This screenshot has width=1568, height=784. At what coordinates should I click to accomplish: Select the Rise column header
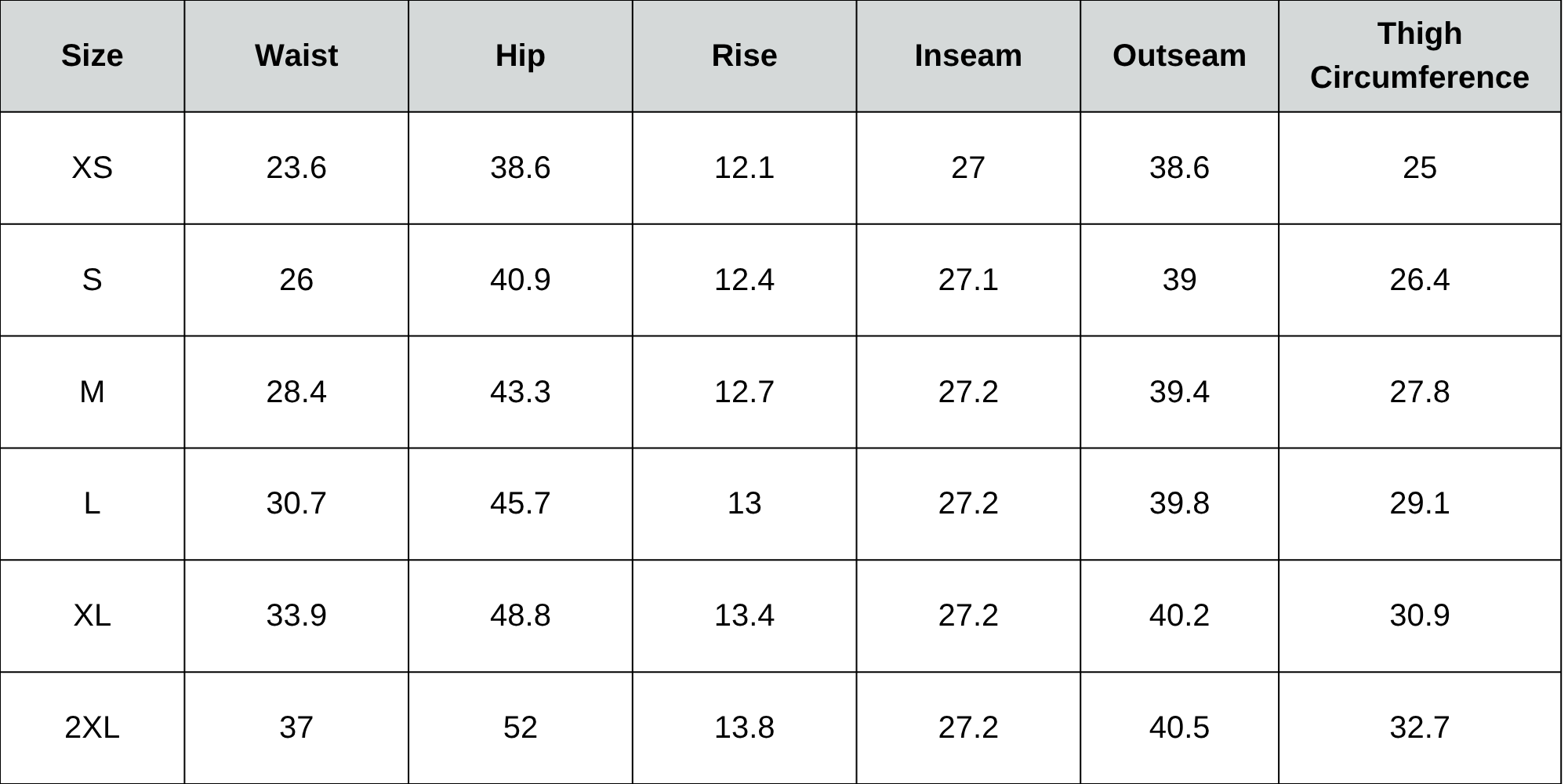[744, 56]
